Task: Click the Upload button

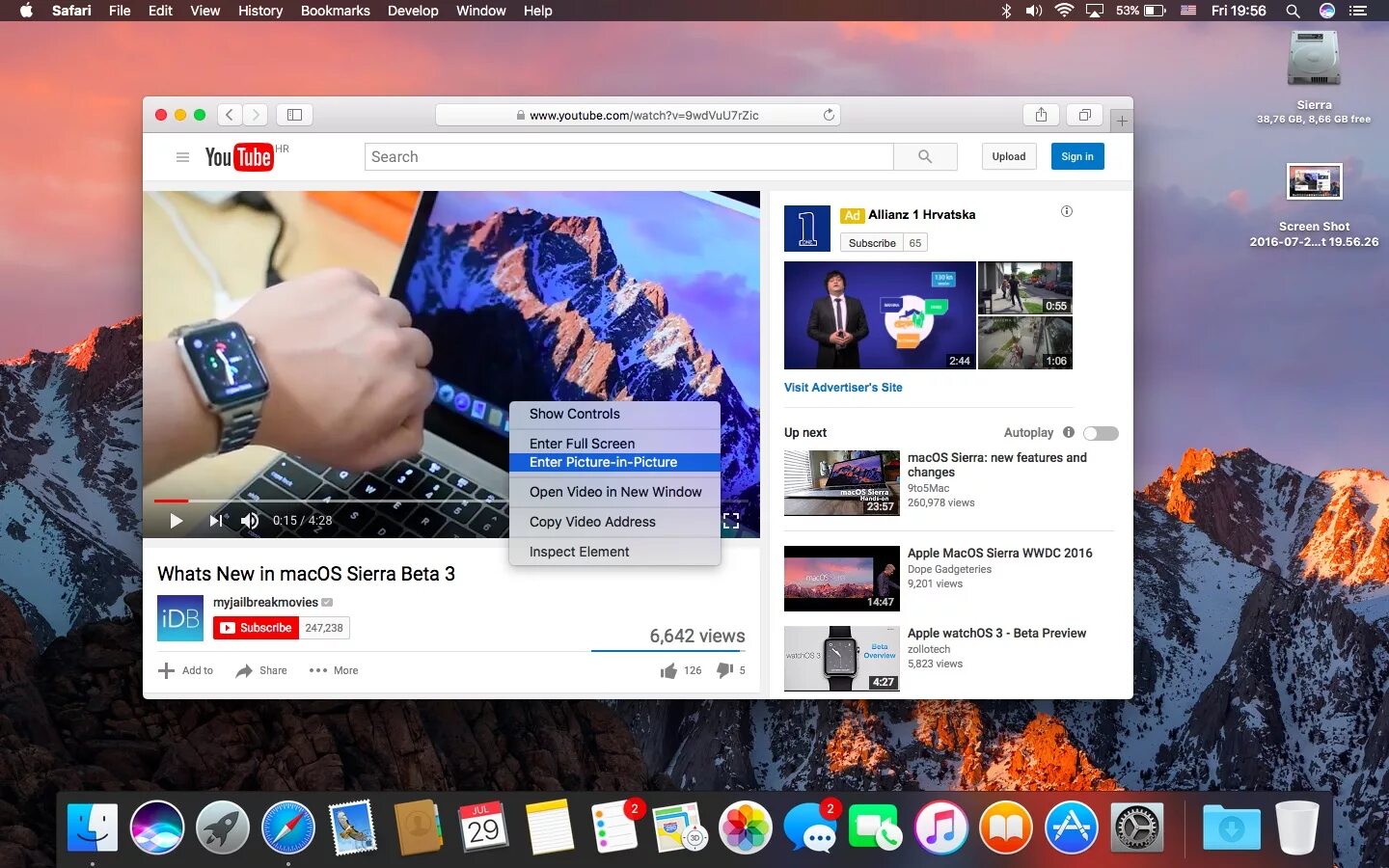Action: point(1009,156)
